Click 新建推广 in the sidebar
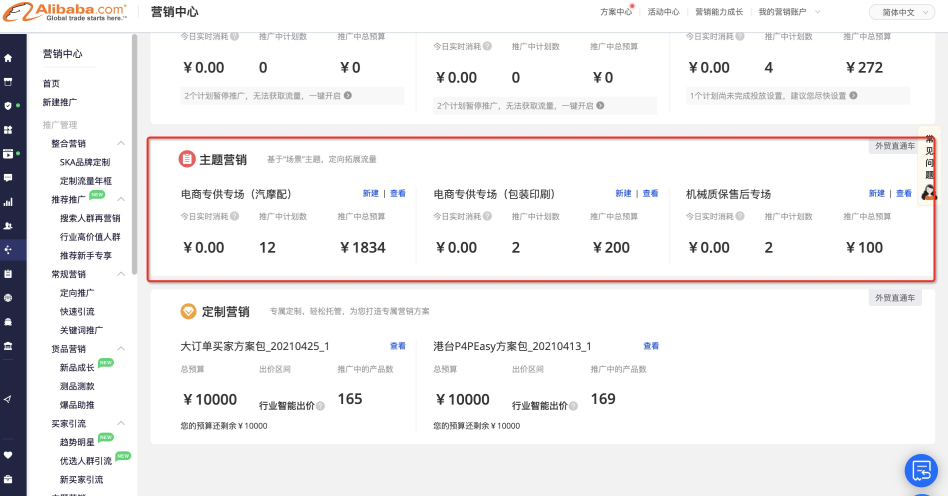948x496 pixels. 60,102
